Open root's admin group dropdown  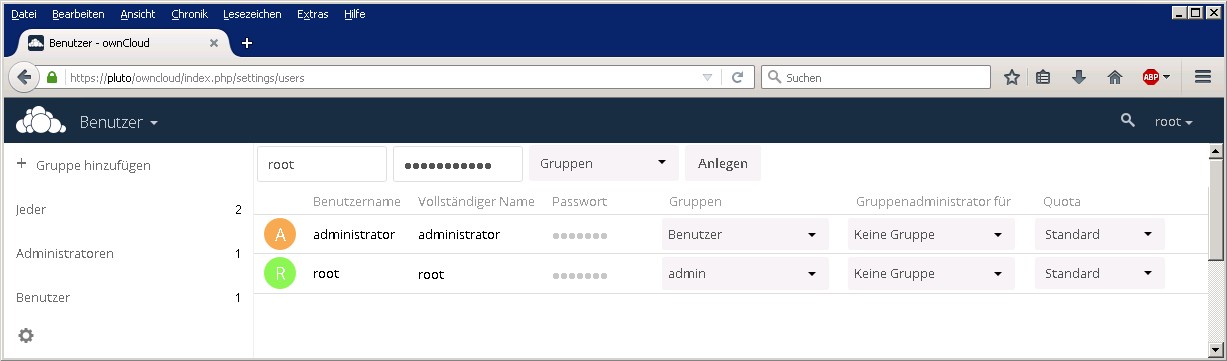point(746,273)
